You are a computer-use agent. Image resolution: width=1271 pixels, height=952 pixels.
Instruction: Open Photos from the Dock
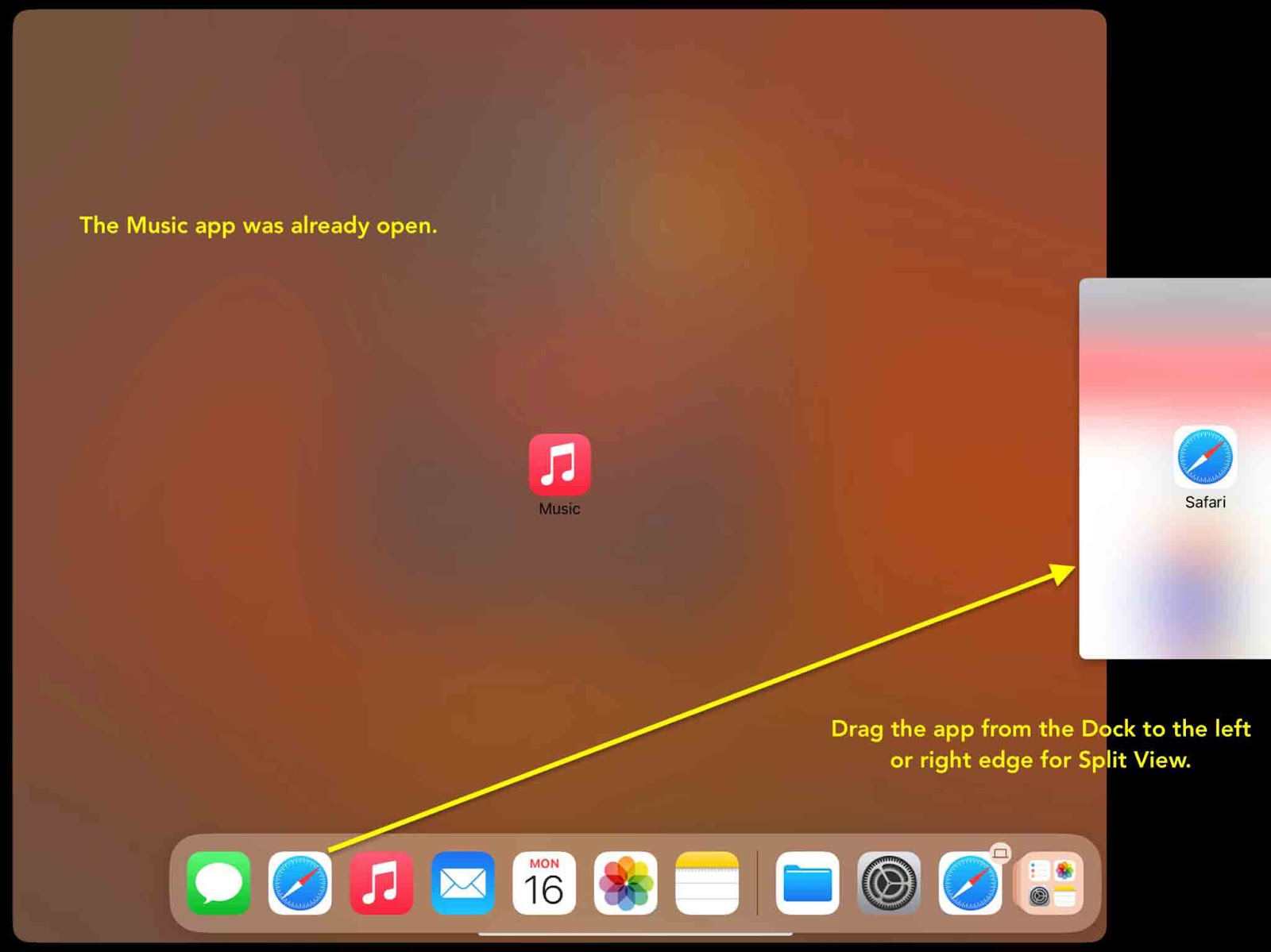[x=626, y=883]
